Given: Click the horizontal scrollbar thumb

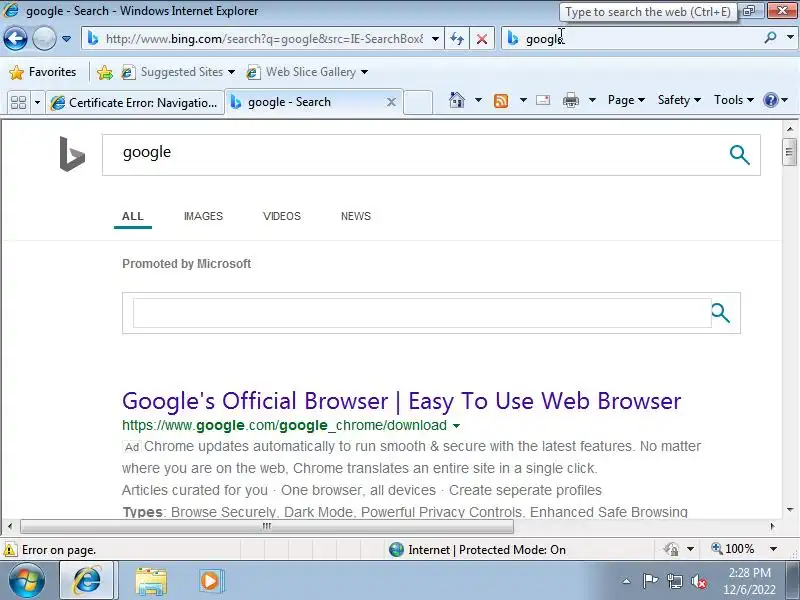Looking at the screenshot, I should 267,526.
